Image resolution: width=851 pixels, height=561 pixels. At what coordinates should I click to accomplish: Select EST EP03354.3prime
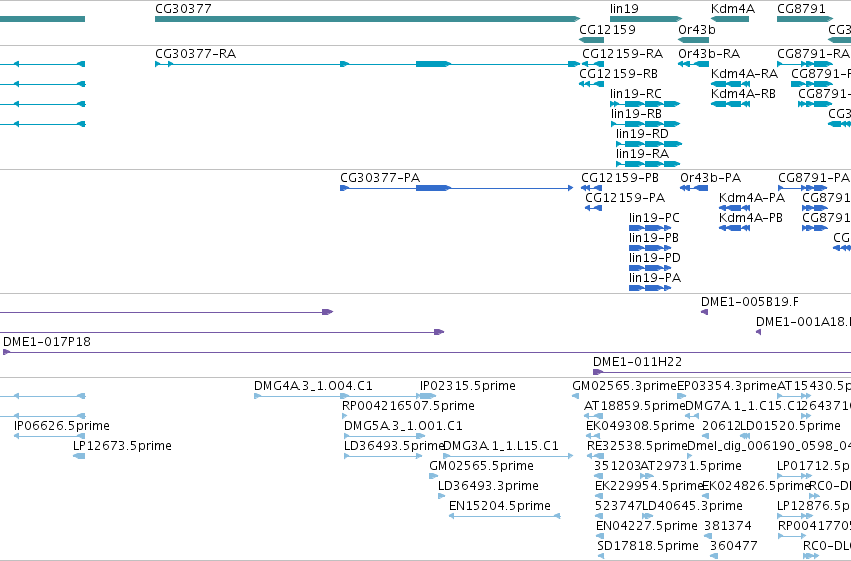pyautogui.click(x=727, y=386)
